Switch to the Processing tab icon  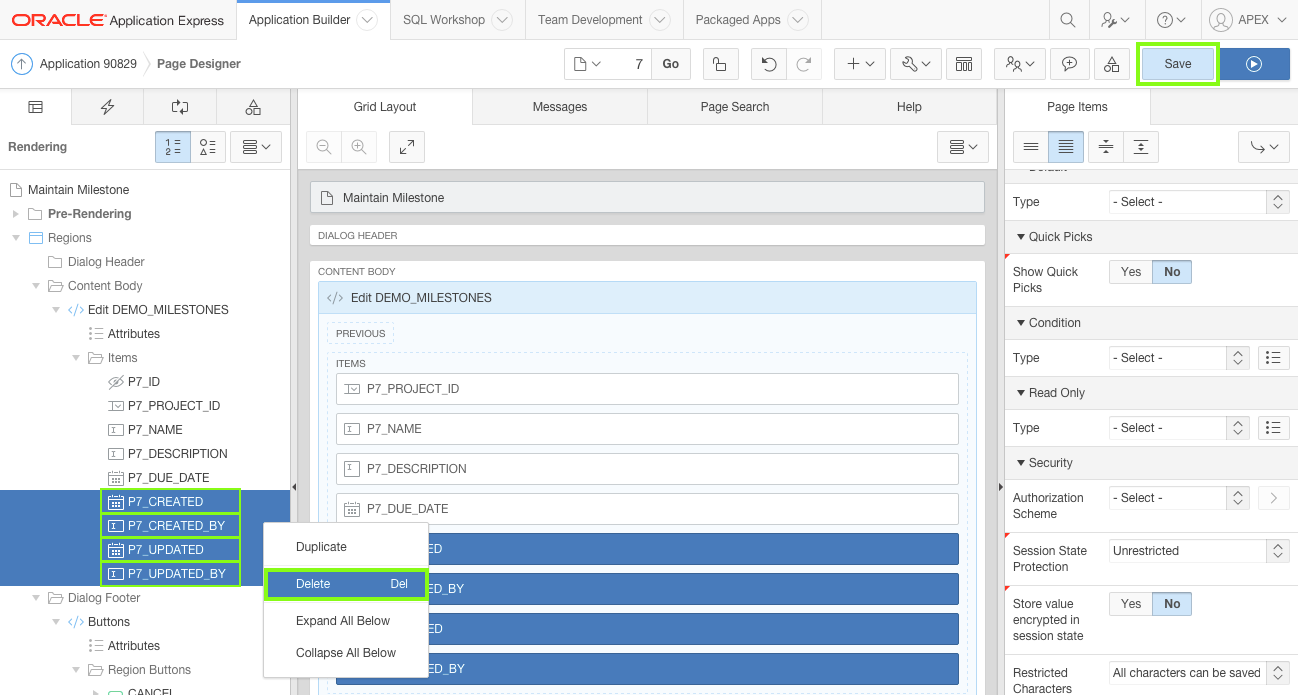coord(180,107)
